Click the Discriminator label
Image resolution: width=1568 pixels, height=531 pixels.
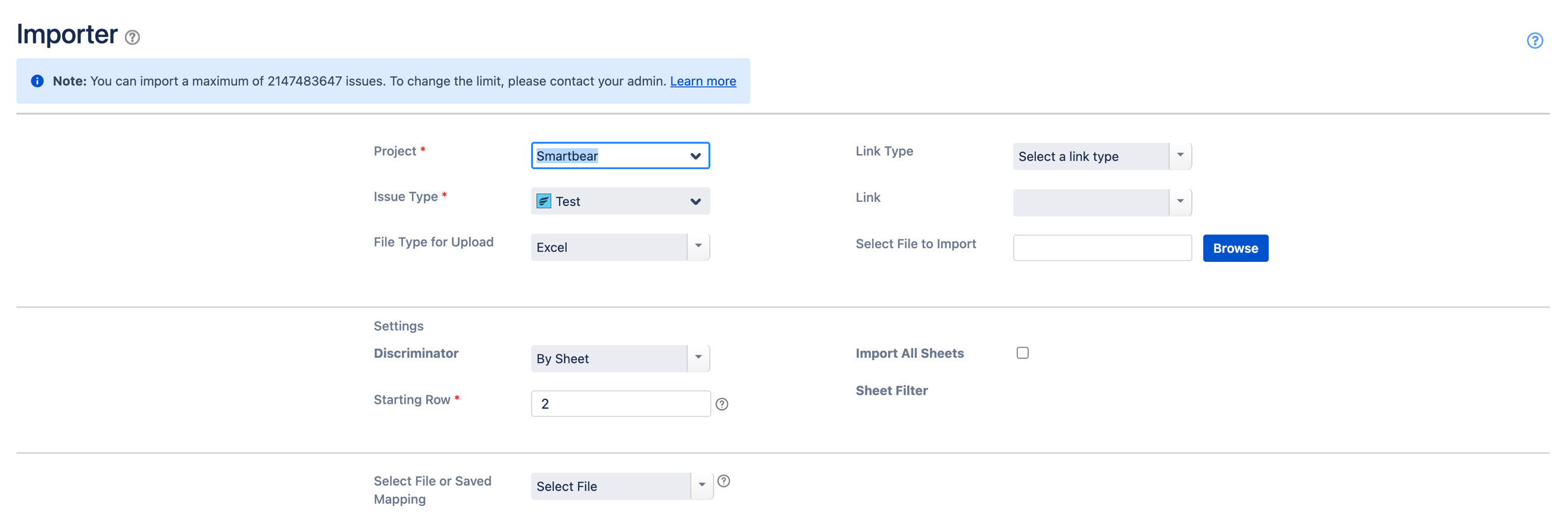tap(416, 353)
